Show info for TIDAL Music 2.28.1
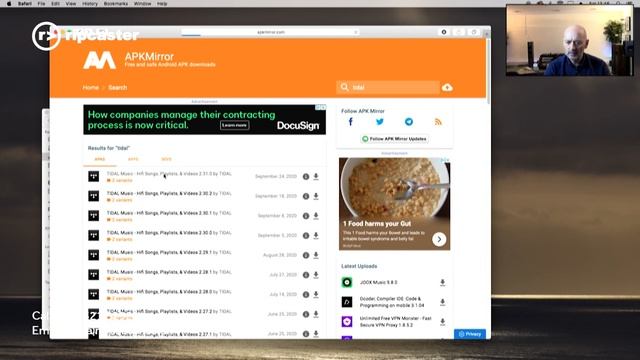 306,275
